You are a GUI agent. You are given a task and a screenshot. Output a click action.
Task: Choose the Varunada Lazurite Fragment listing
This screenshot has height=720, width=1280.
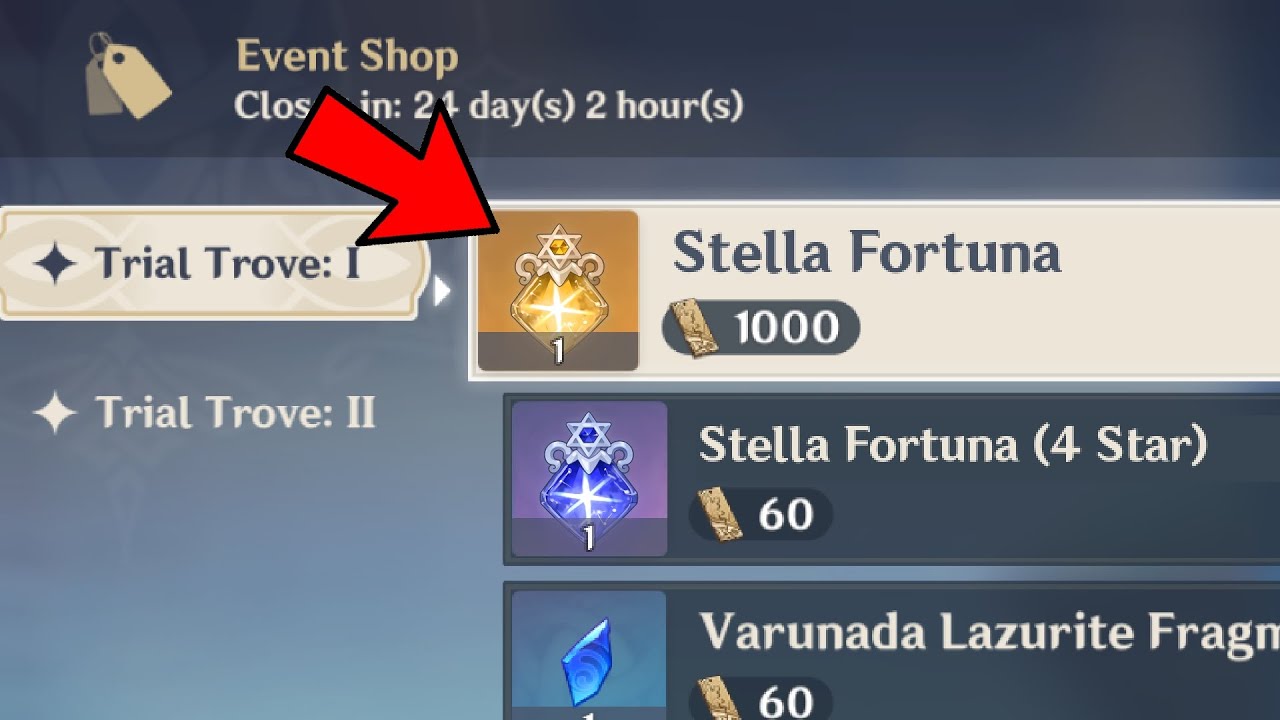click(892, 652)
